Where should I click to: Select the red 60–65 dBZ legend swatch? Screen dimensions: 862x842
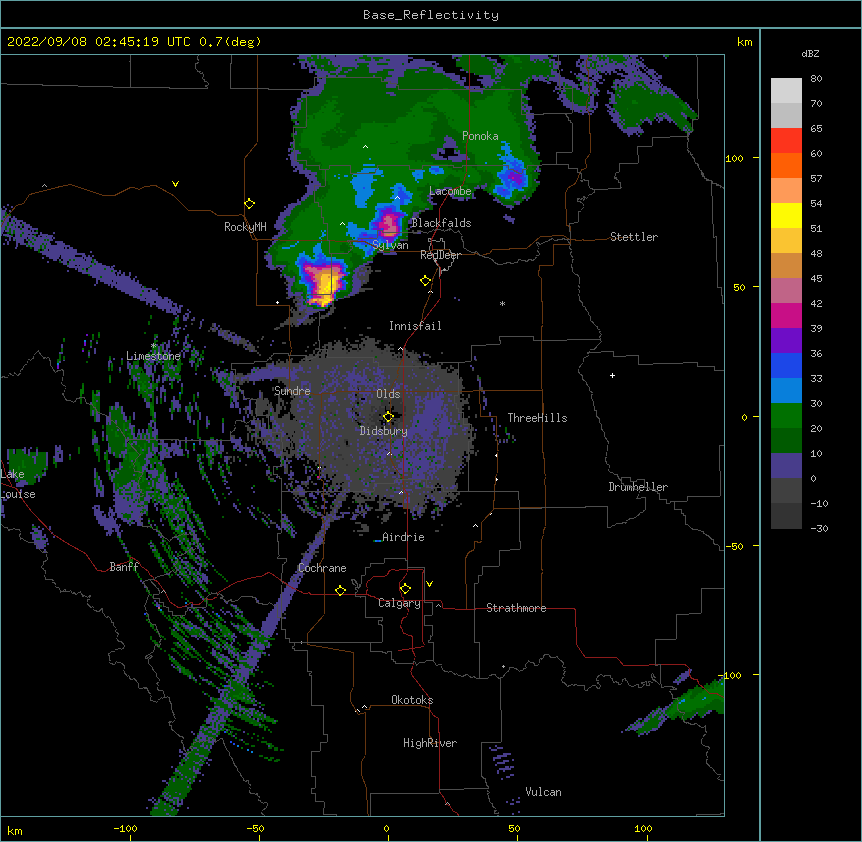click(786, 141)
